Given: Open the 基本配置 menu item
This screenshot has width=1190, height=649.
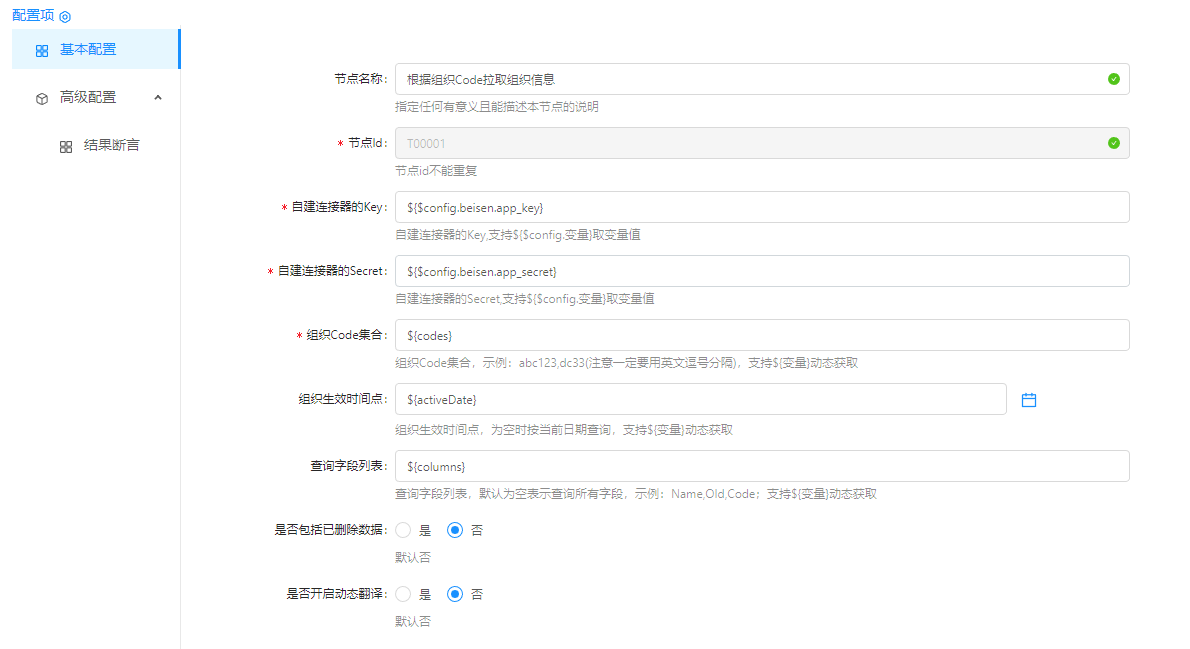Looking at the screenshot, I should point(88,49).
